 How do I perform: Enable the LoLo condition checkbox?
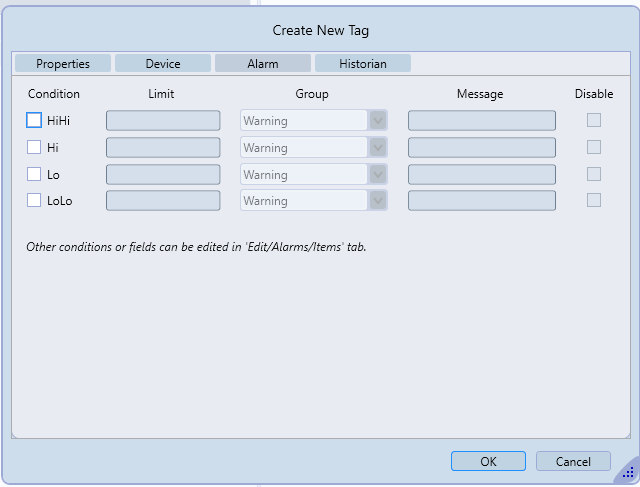34,201
